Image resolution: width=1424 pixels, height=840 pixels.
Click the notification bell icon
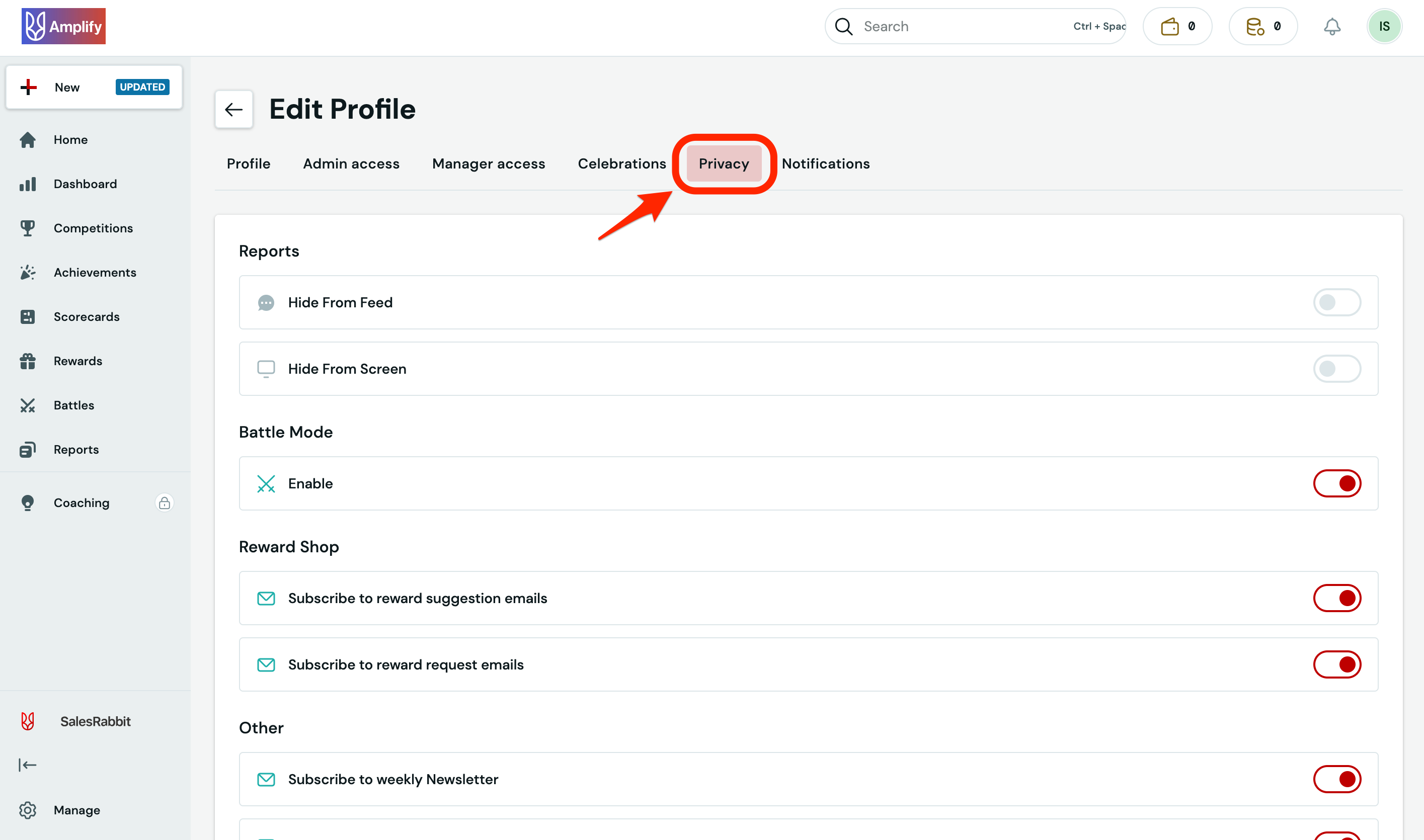(1332, 27)
